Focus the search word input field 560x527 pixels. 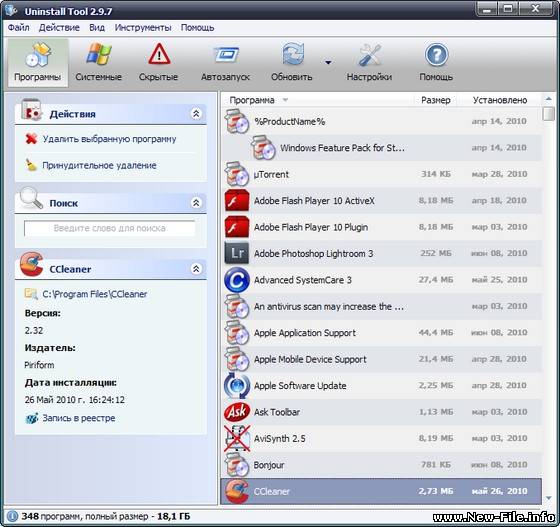[110, 228]
